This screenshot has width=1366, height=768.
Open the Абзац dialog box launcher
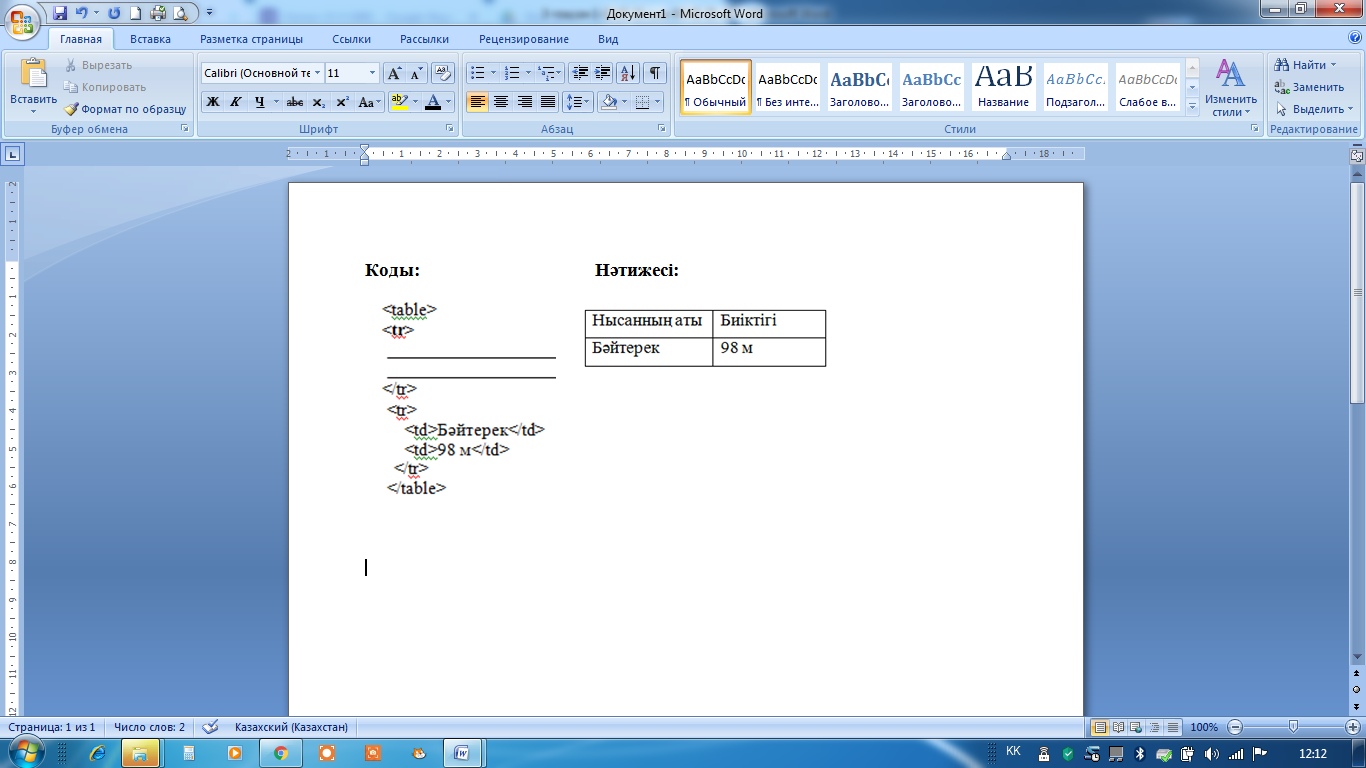click(x=661, y=129)
